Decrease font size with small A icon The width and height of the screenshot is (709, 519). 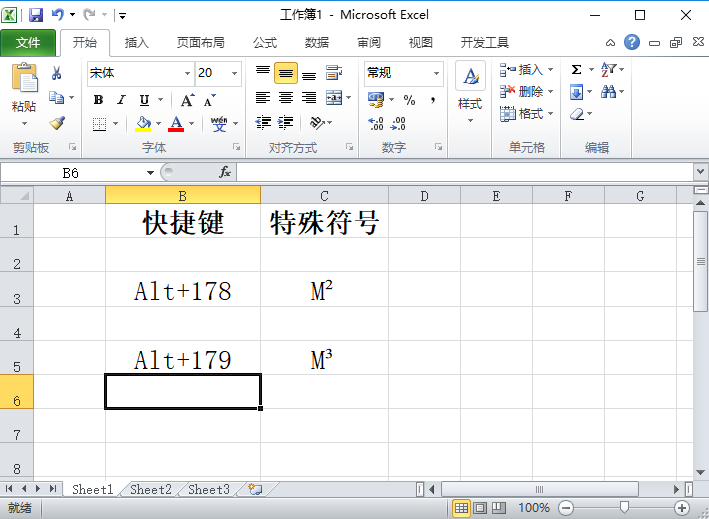click(209, 100)
